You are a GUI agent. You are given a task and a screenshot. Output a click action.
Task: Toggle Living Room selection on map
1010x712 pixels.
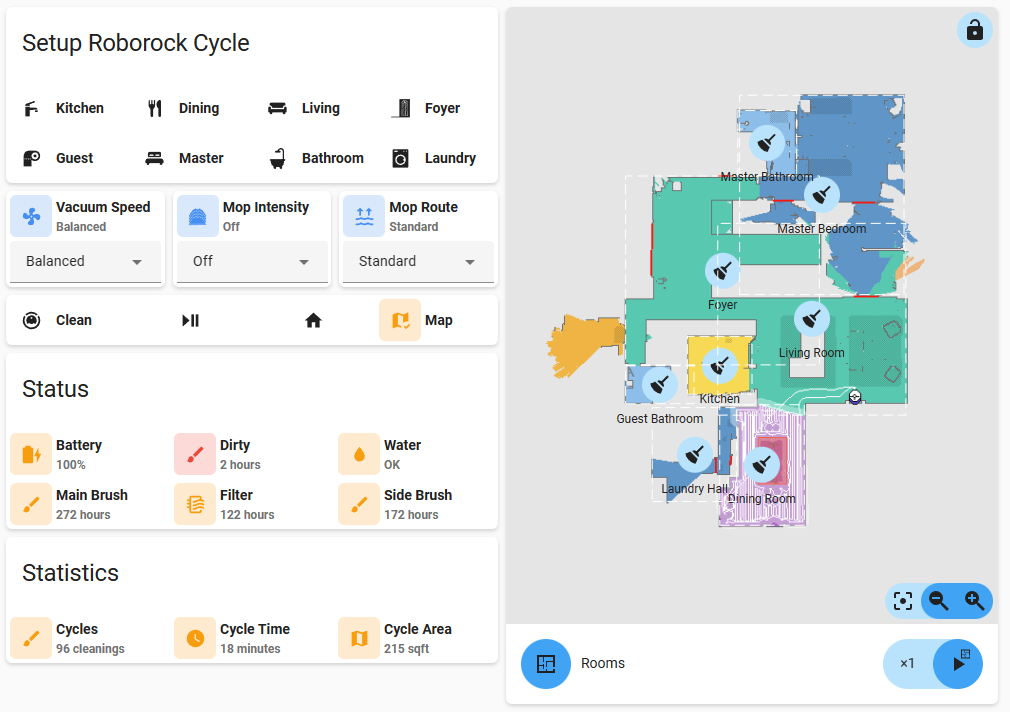point(812,318)
